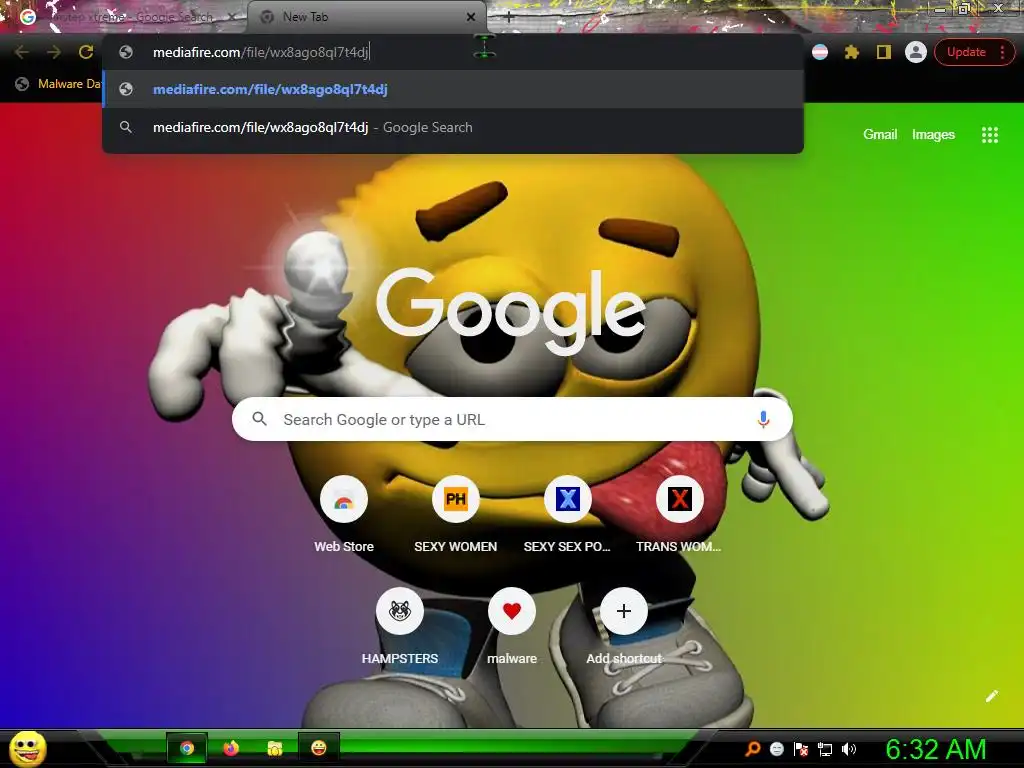Toggle the side panel icon in toolbar

[x=884, y=52]
